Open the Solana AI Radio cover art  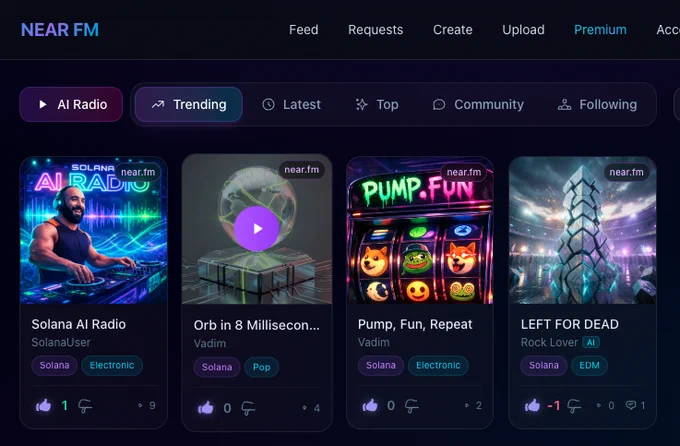94,230
